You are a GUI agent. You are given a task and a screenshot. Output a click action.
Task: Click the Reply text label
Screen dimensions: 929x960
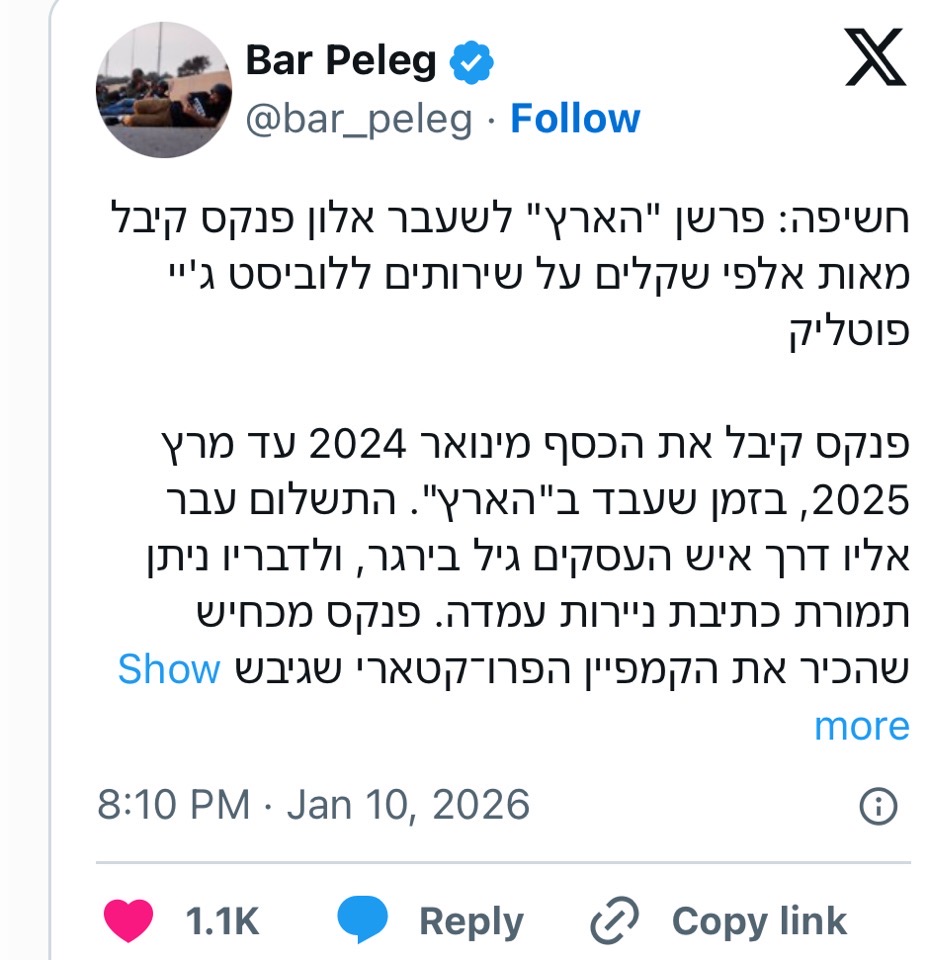click(471, 921)
